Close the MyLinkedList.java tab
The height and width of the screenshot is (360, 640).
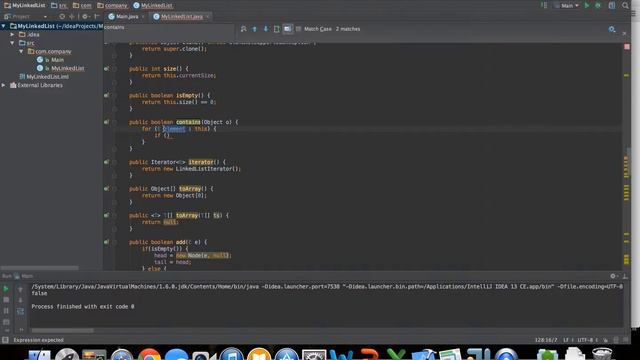pyautogui.click(x=207, y=17)
